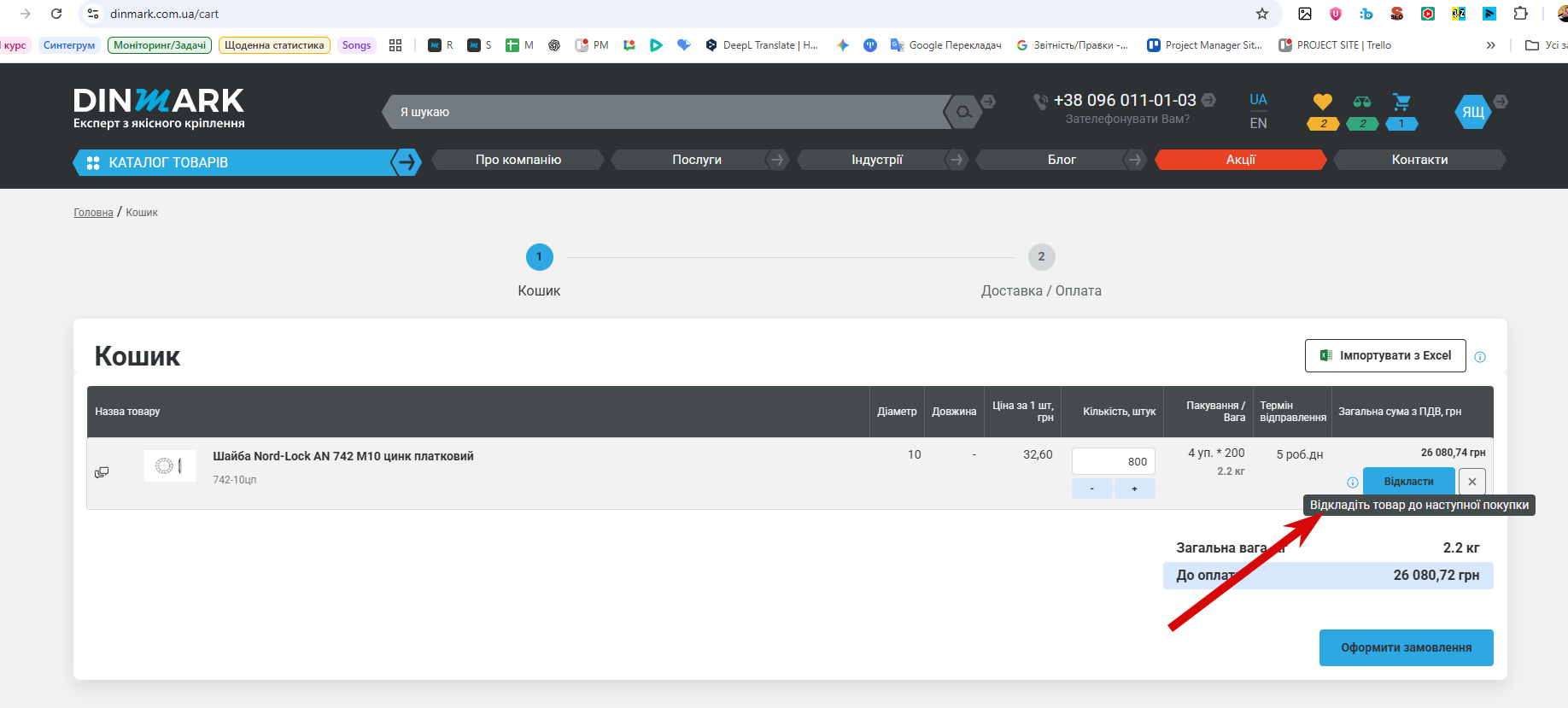Open the Моніторинг/Задачі bookmark
This screenshot has height=708, width=1568.
160,45
